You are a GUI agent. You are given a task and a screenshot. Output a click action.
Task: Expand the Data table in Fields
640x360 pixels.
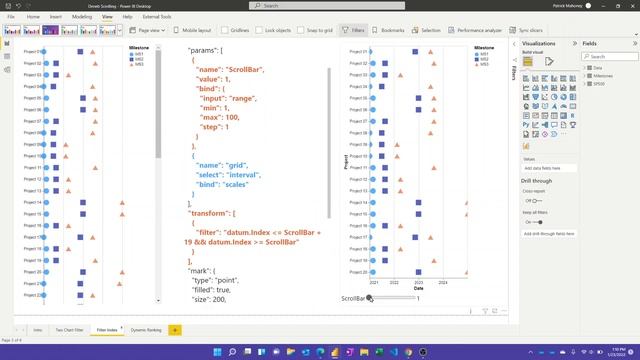tap(584, 68)
